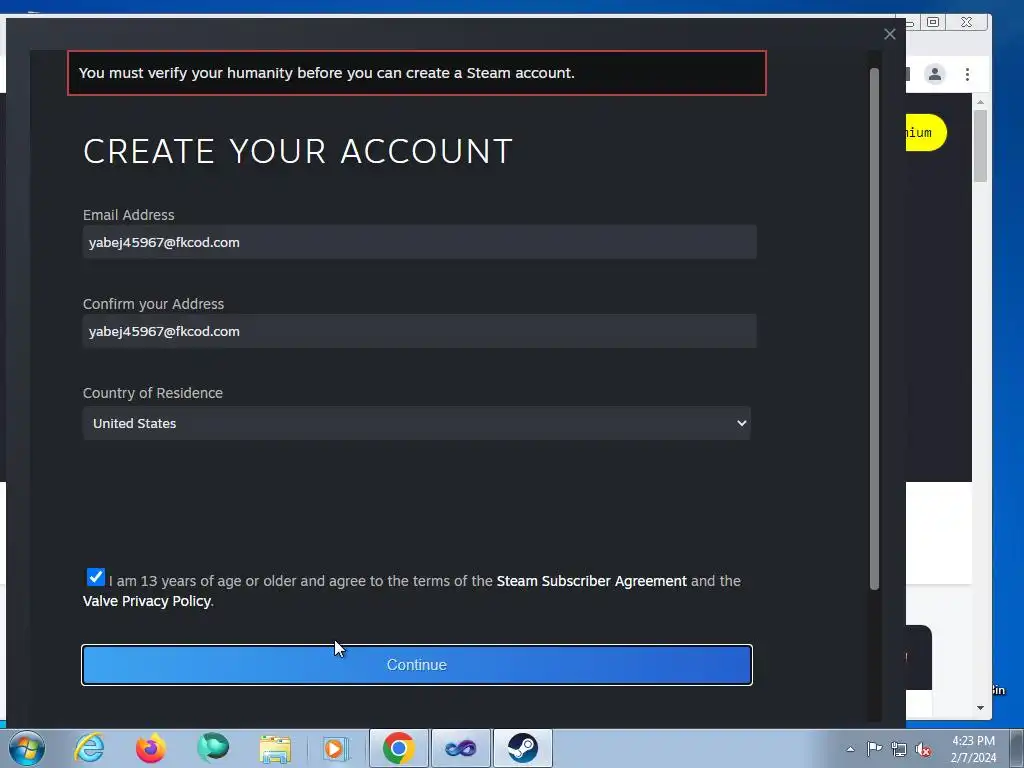This screenshot has height=768, width=1024.
Task: Open the Chrome profile avatar icon
Action: coord(935,74)
